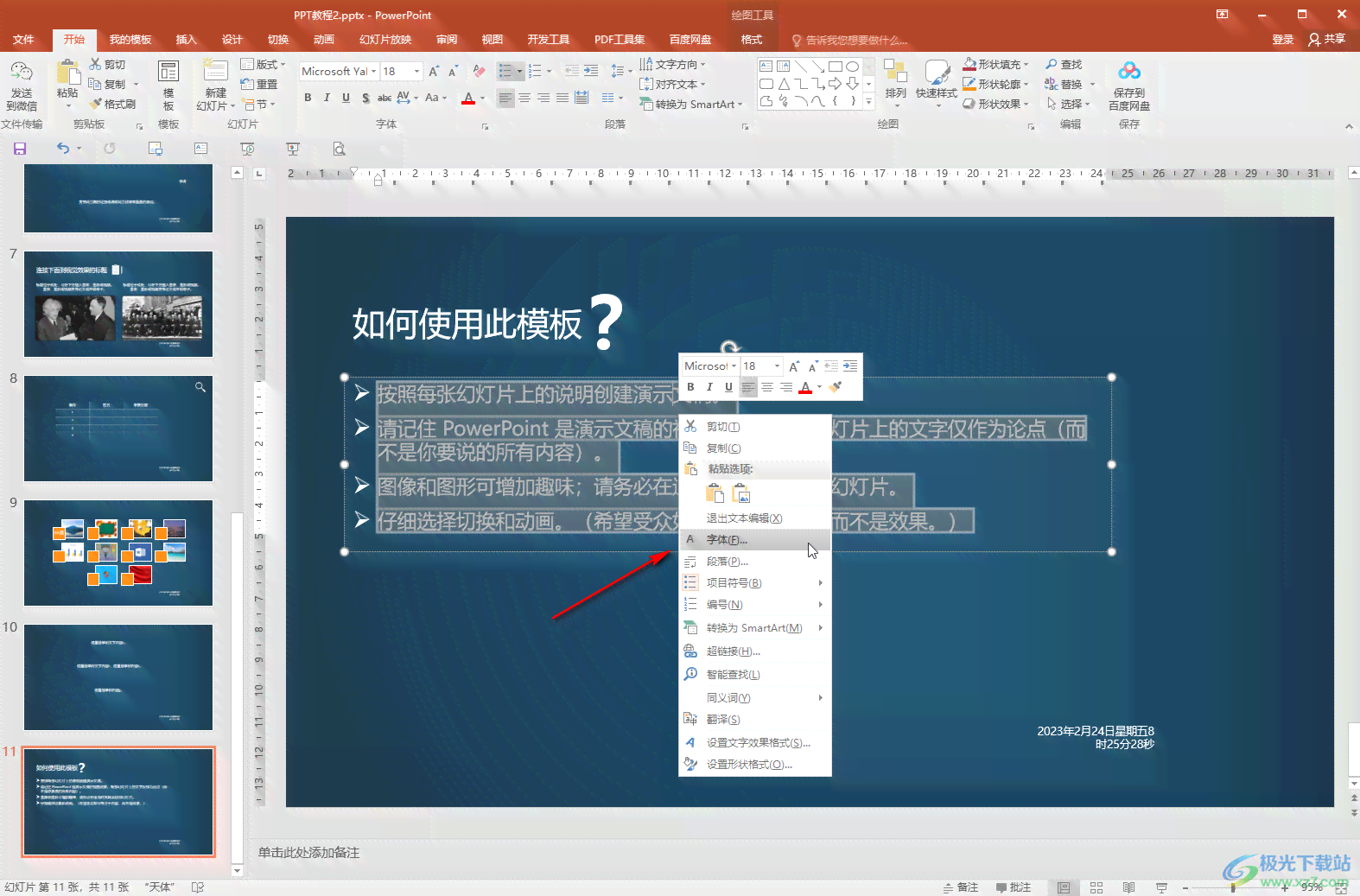Click paste as picture option icon
This screenshot has height=896, width=1360.
[741, 493]
